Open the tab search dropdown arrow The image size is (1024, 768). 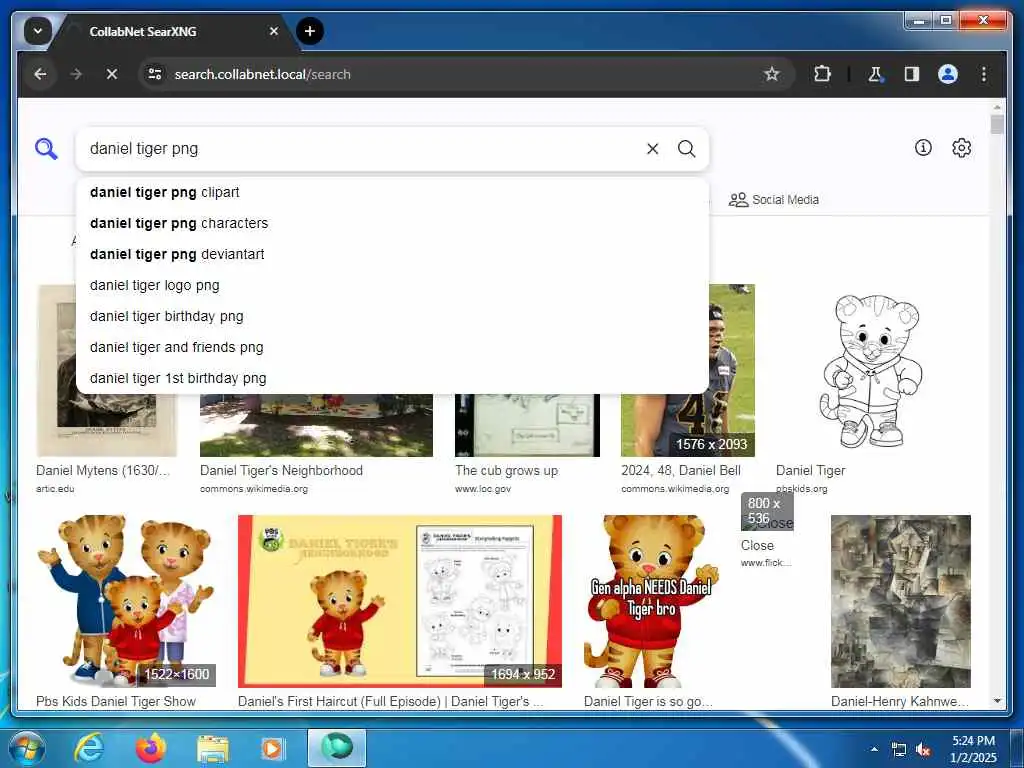(x=37, y=31)
